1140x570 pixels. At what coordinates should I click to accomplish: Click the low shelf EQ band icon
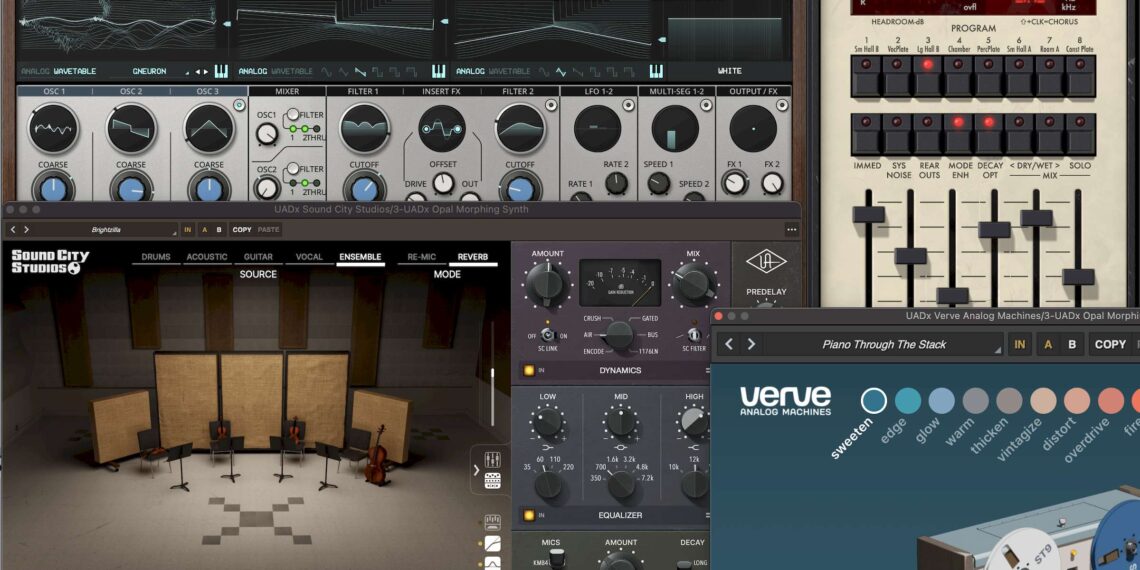point(547,447)
